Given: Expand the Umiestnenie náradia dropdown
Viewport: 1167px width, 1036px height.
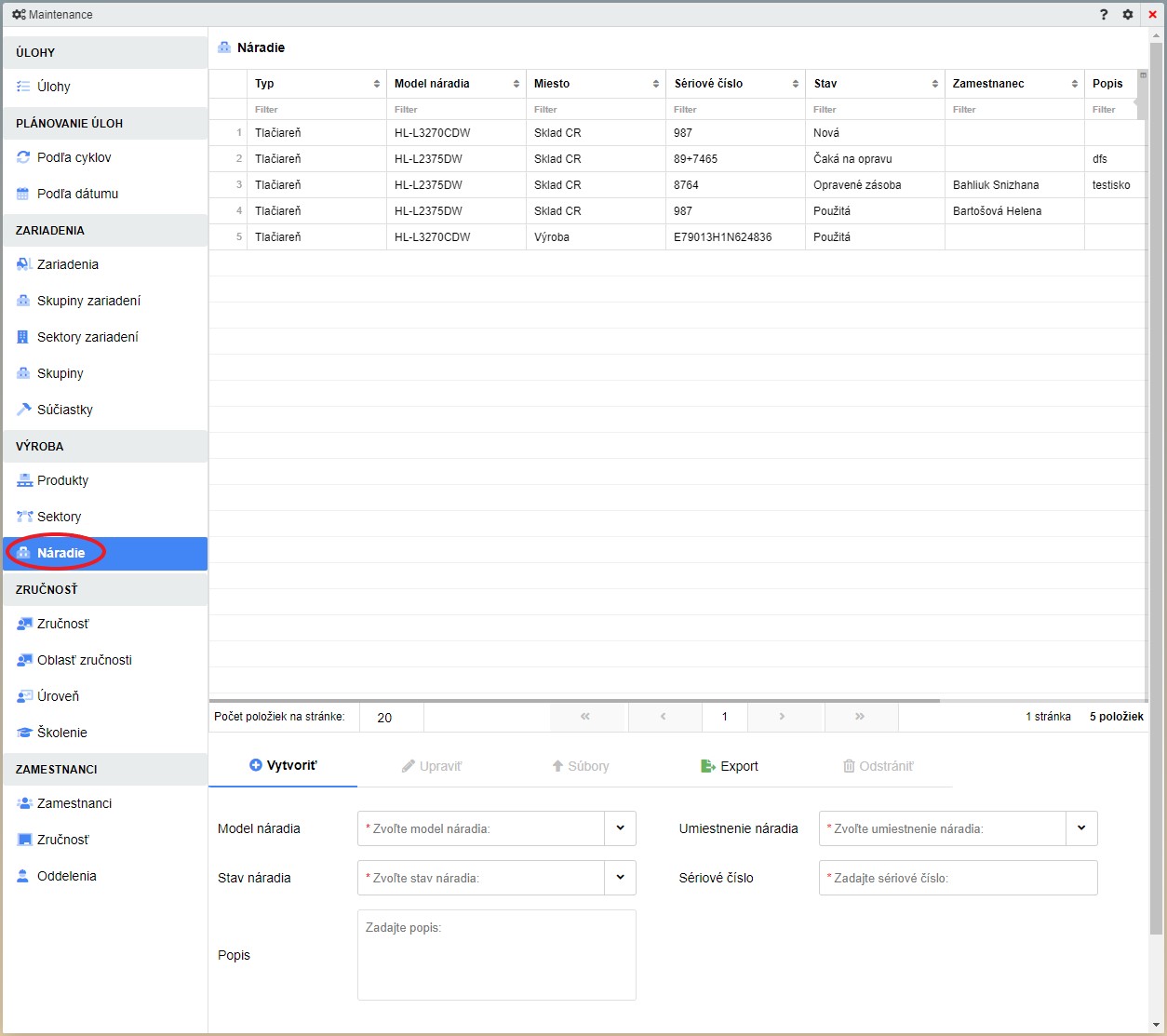Looking at the screenshot, I should click(1081, 828).
